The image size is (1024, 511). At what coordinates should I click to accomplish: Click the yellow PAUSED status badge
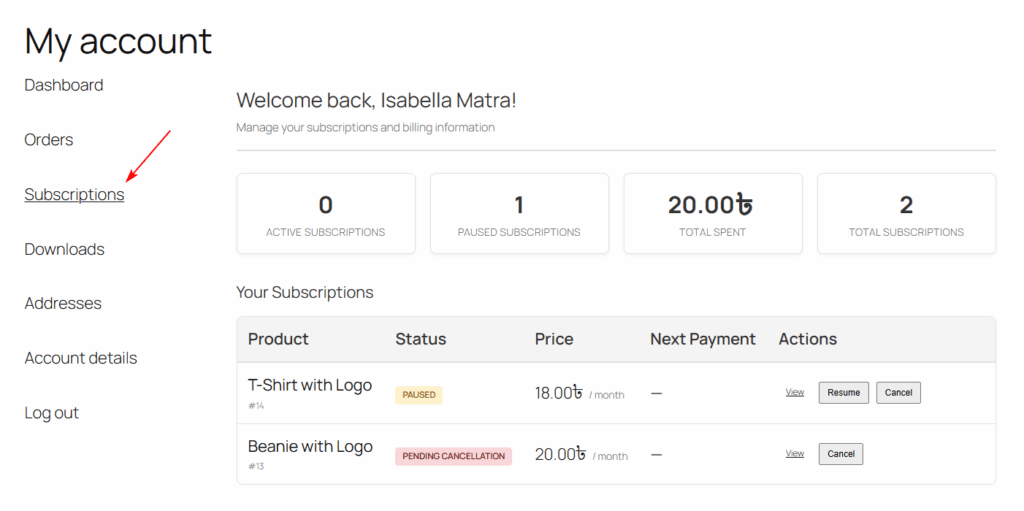[419, 395]
